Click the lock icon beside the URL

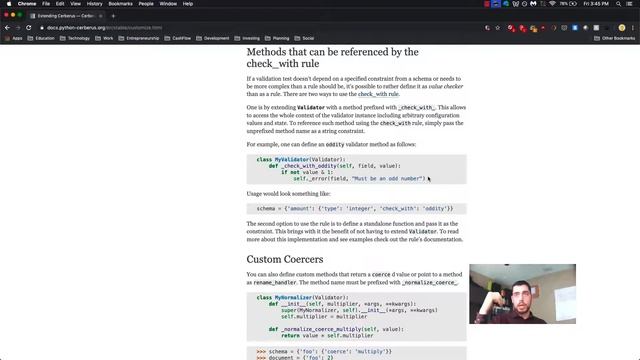tap(42, 28)
